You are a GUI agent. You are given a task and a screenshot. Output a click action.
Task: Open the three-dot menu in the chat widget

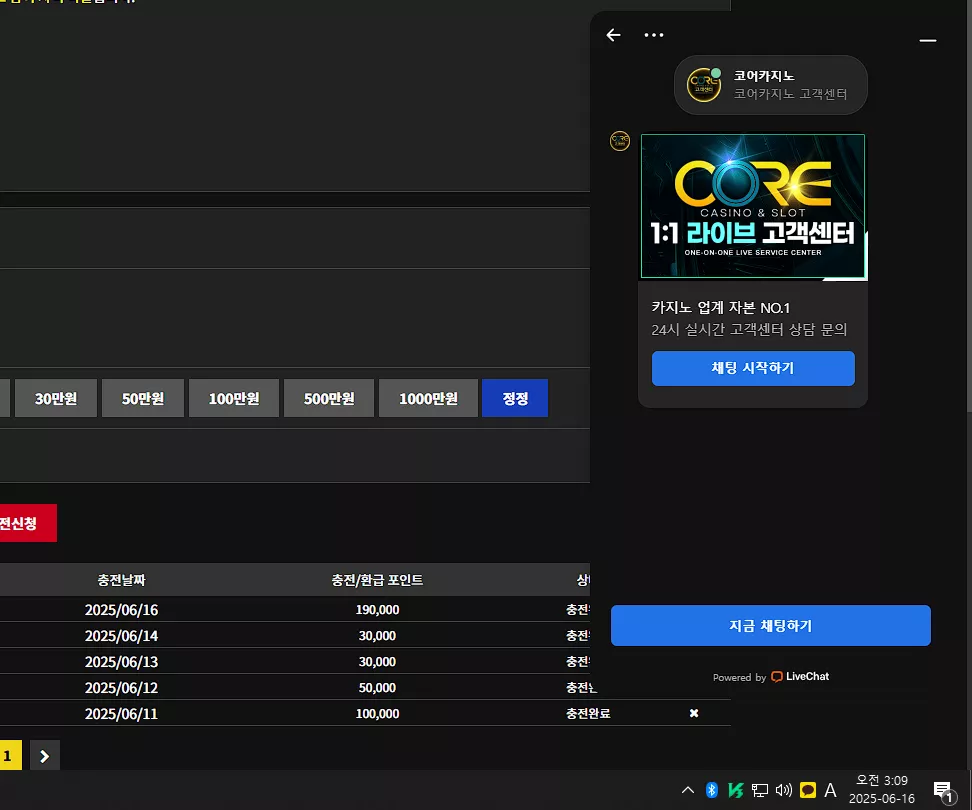point(653,35)
